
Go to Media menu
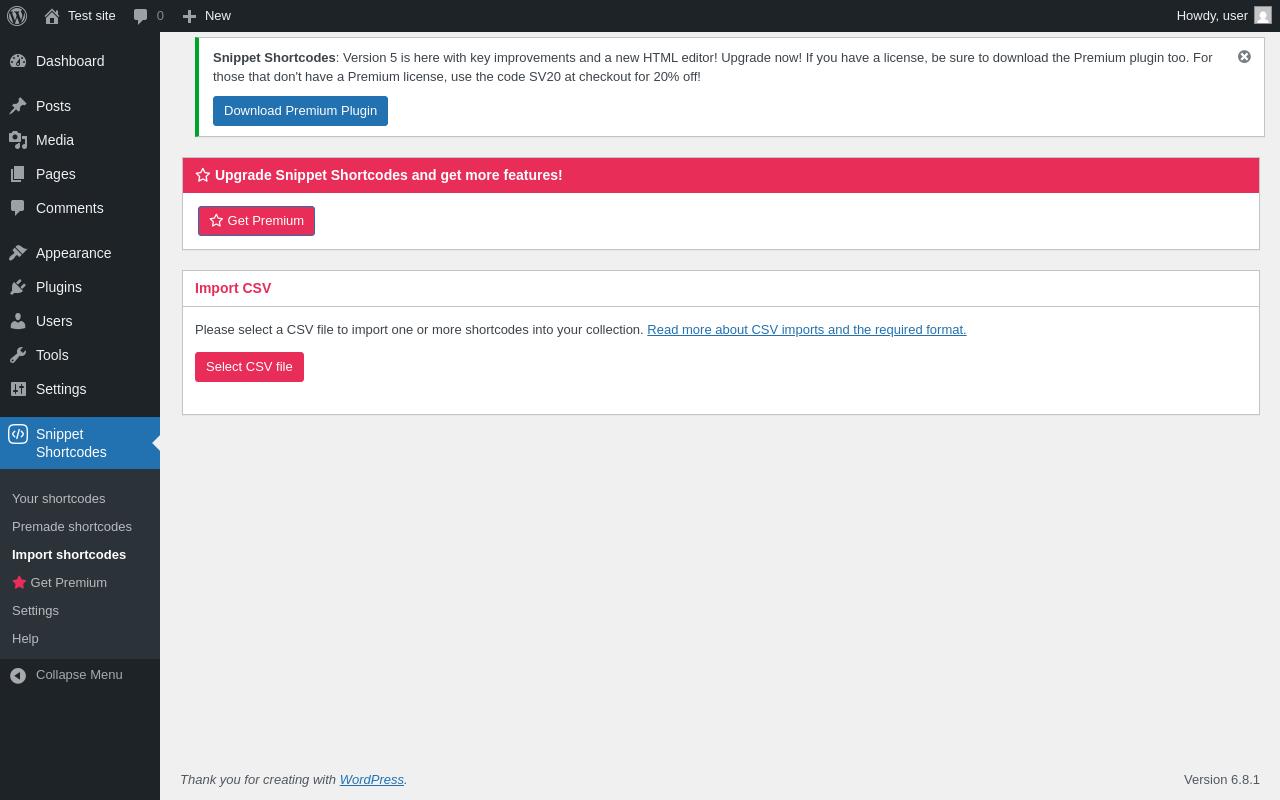(x=55, y=140)
